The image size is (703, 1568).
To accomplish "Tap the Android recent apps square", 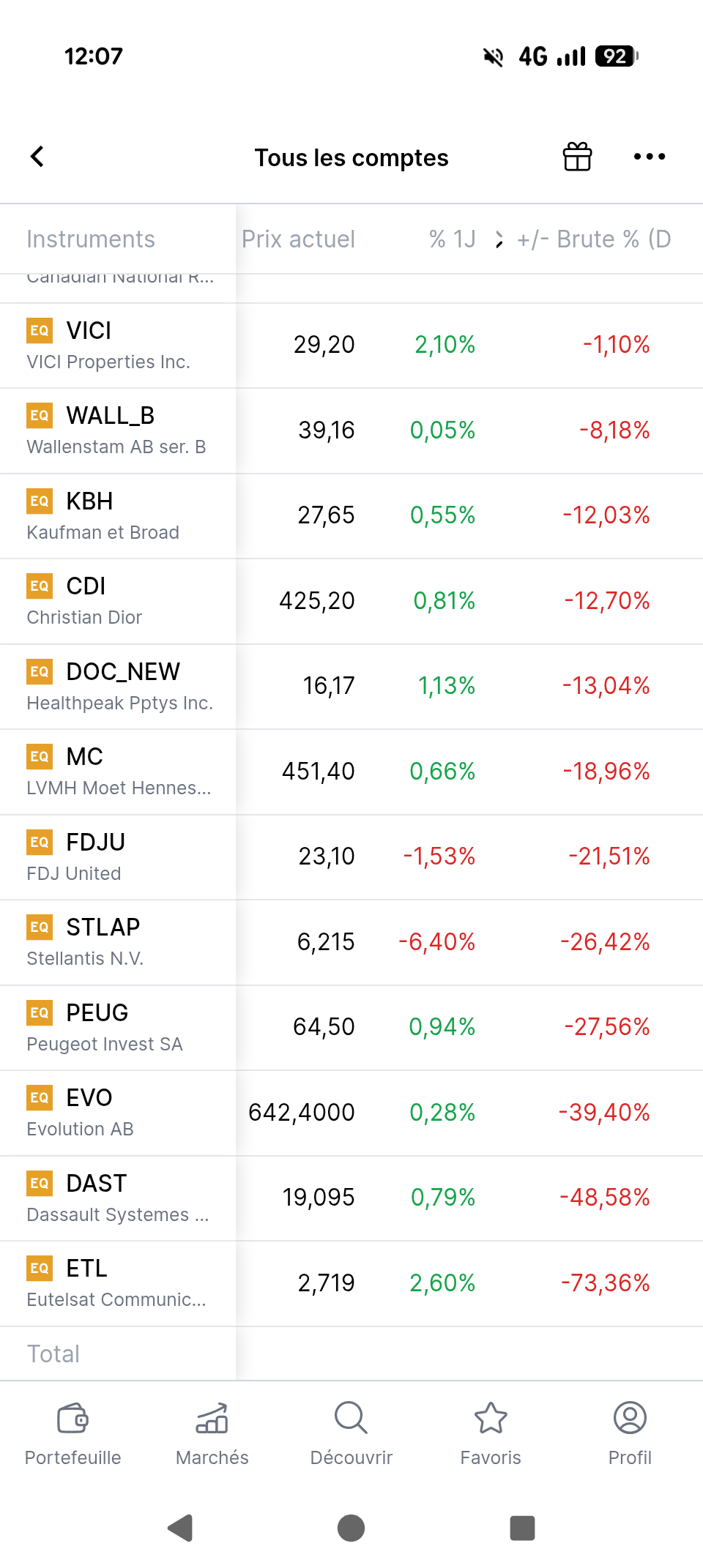I will pyautogui.click(x=522, y=1528).
